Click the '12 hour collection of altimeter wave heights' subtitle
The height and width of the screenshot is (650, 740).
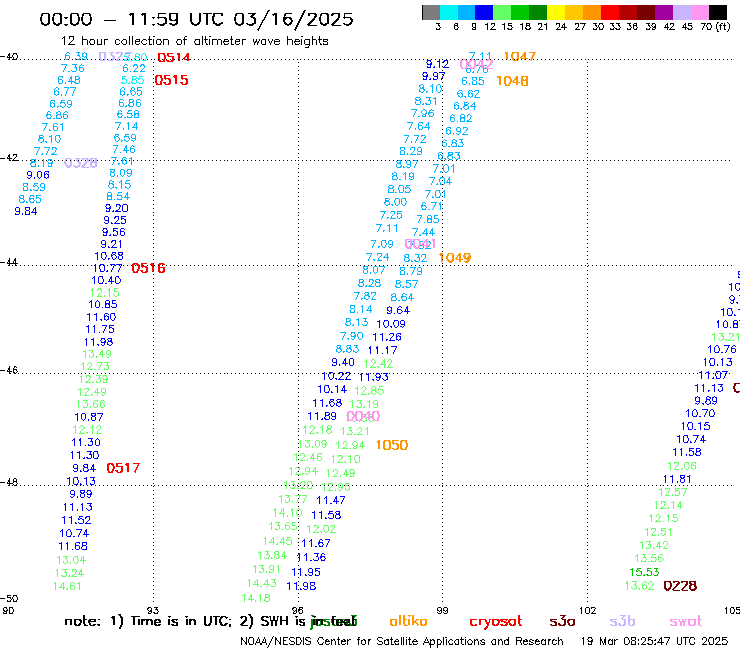194,41
